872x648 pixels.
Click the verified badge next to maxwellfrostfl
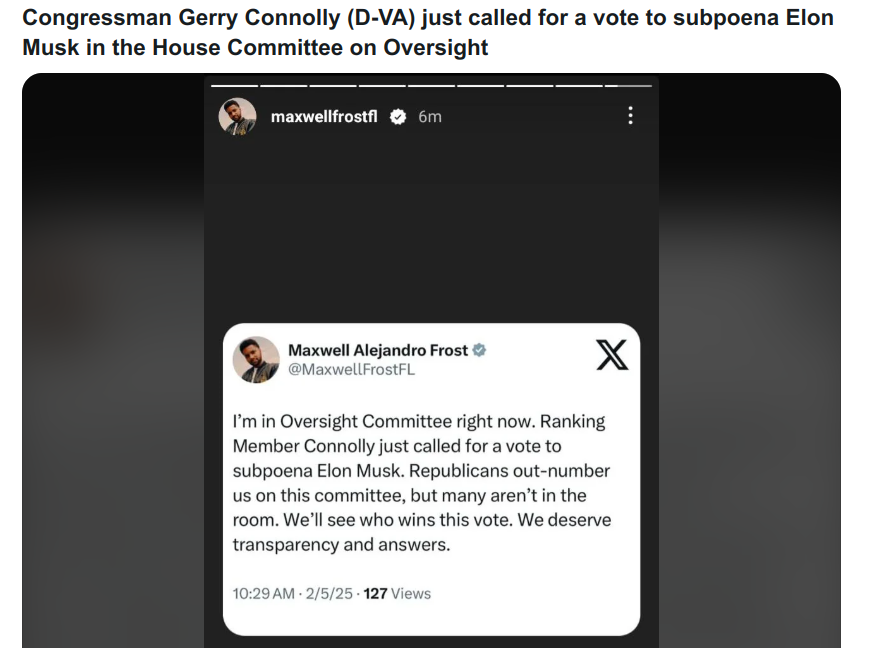click(x=398, y=117)
